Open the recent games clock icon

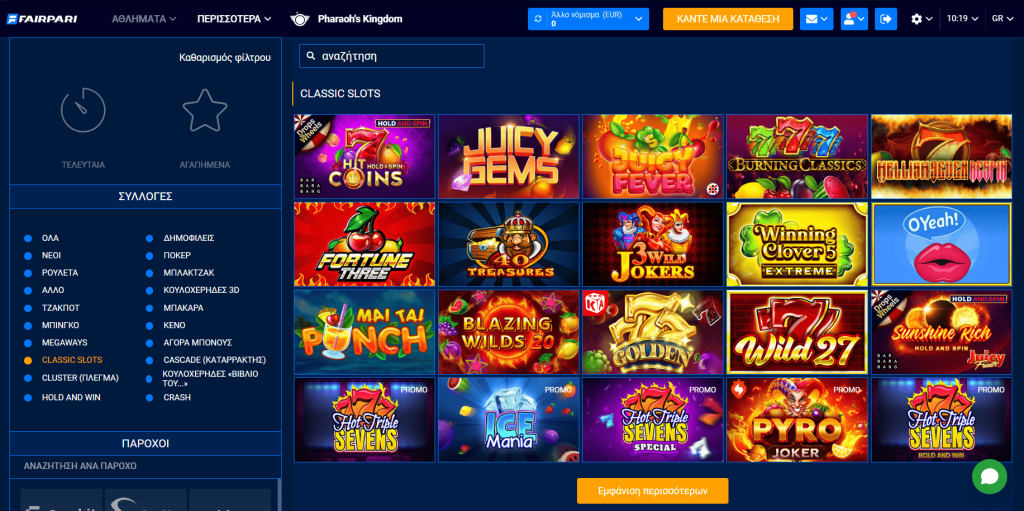[83, 110]
